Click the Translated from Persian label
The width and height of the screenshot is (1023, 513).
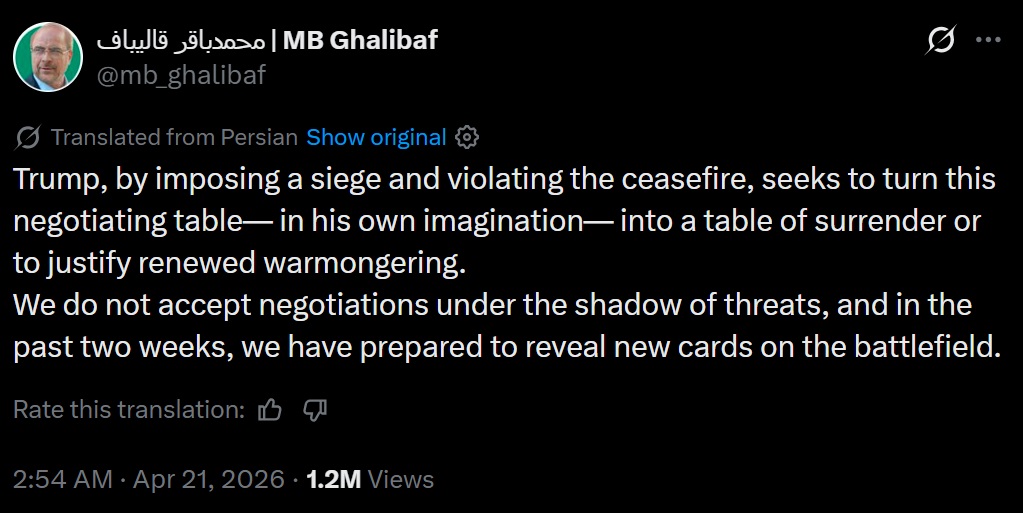pyautogui.click(x=174, y=137)
